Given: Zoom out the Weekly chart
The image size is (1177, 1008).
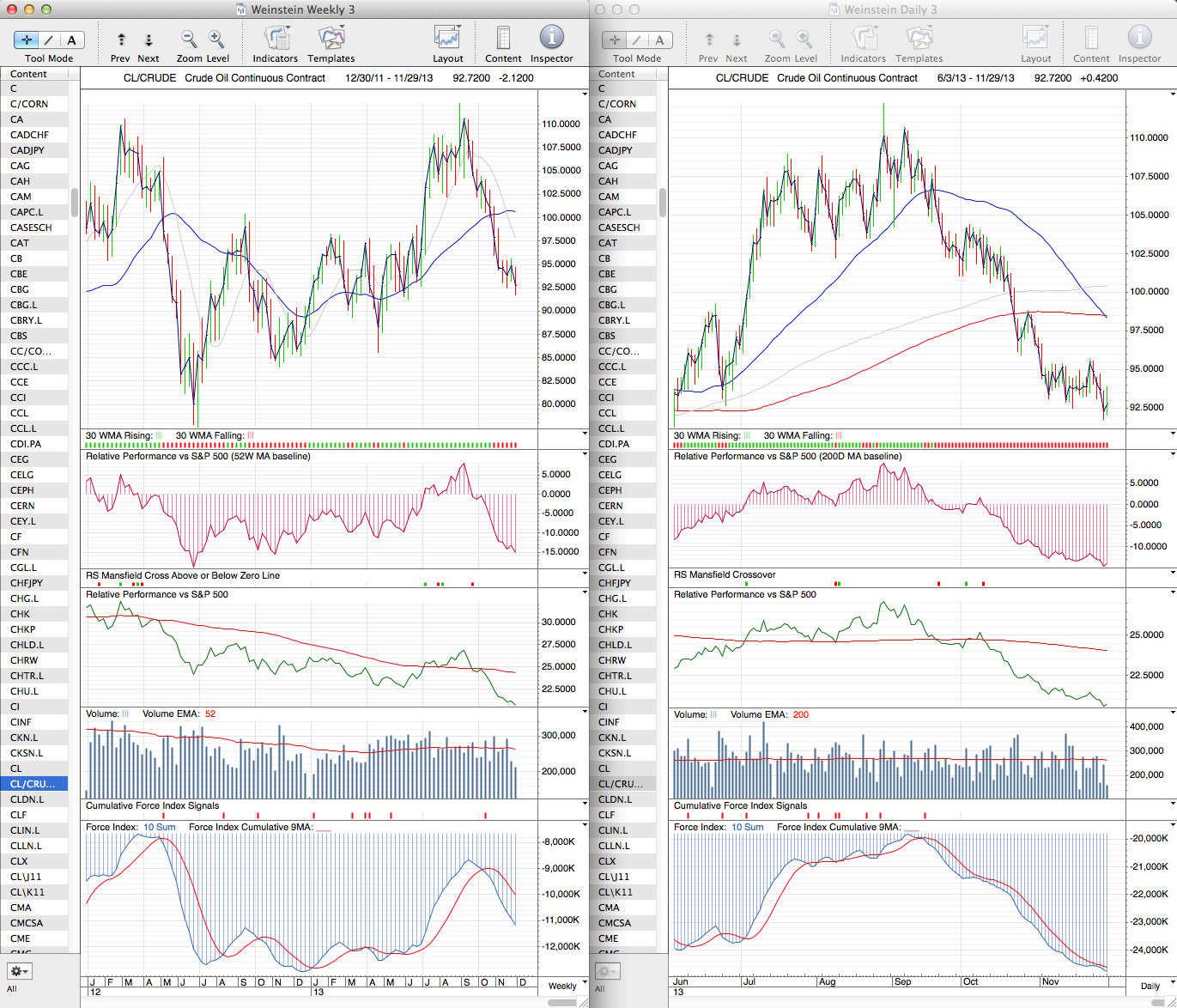Looking at the screenshot, I should click(x=188, y=39).
